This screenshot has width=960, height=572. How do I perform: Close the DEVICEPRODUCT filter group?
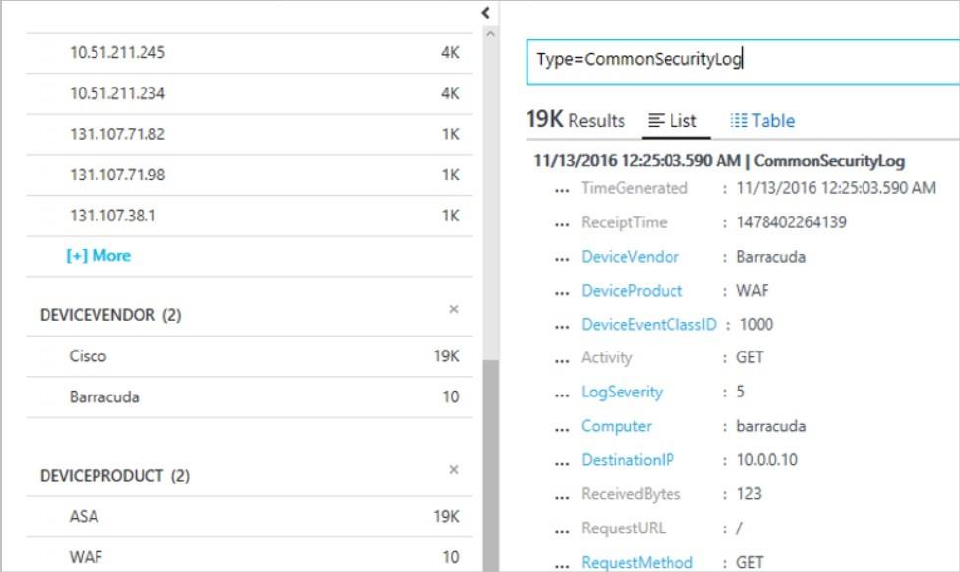(453, 470)
